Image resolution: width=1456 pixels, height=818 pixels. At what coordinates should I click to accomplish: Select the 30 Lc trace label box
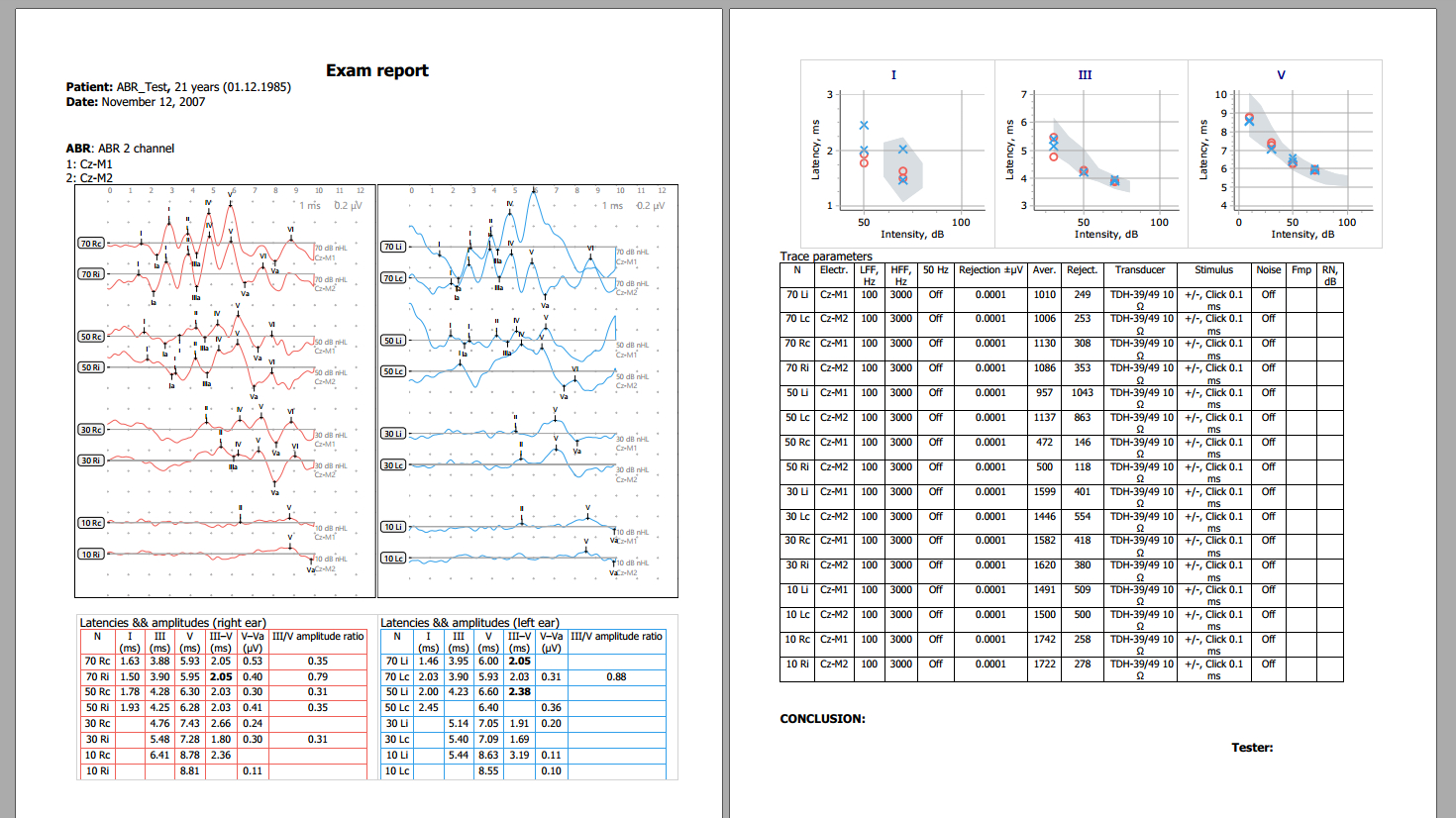point(393,465)
